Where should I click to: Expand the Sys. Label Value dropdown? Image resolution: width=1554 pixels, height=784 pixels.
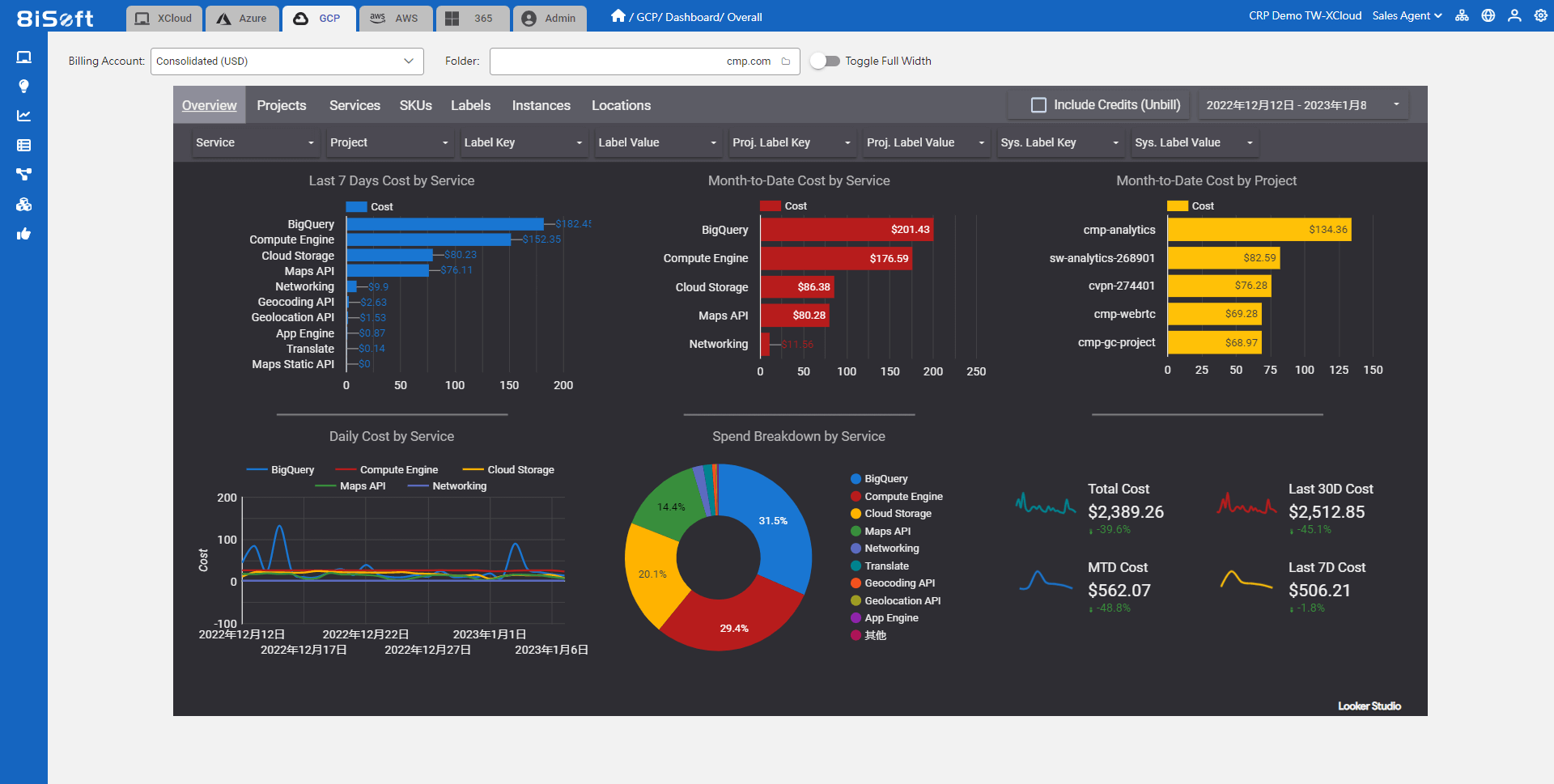(x=1194, y=142)
